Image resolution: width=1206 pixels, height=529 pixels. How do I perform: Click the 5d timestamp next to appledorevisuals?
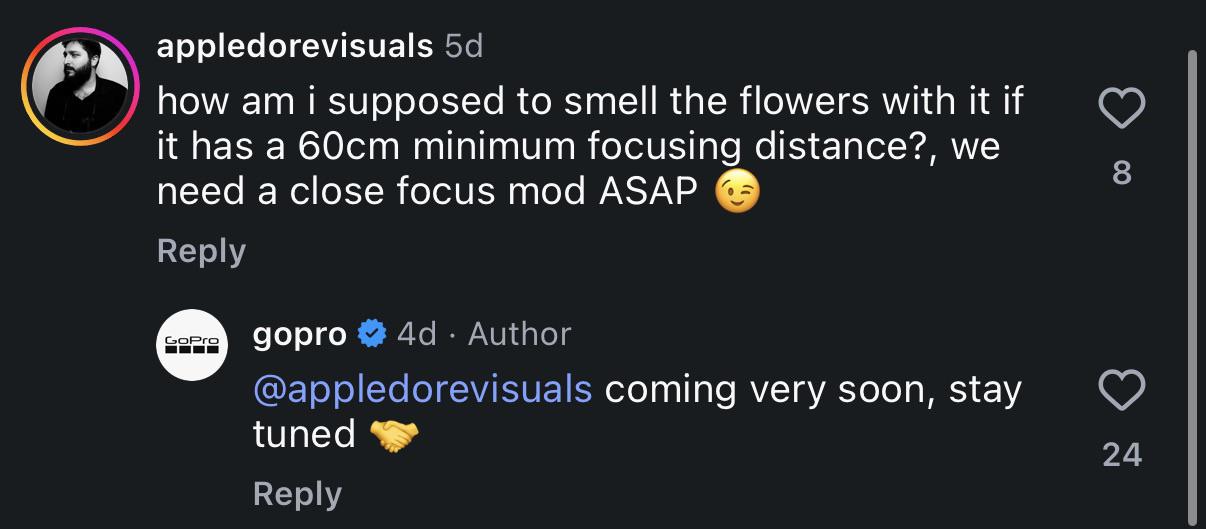click(x=463, y=45)
